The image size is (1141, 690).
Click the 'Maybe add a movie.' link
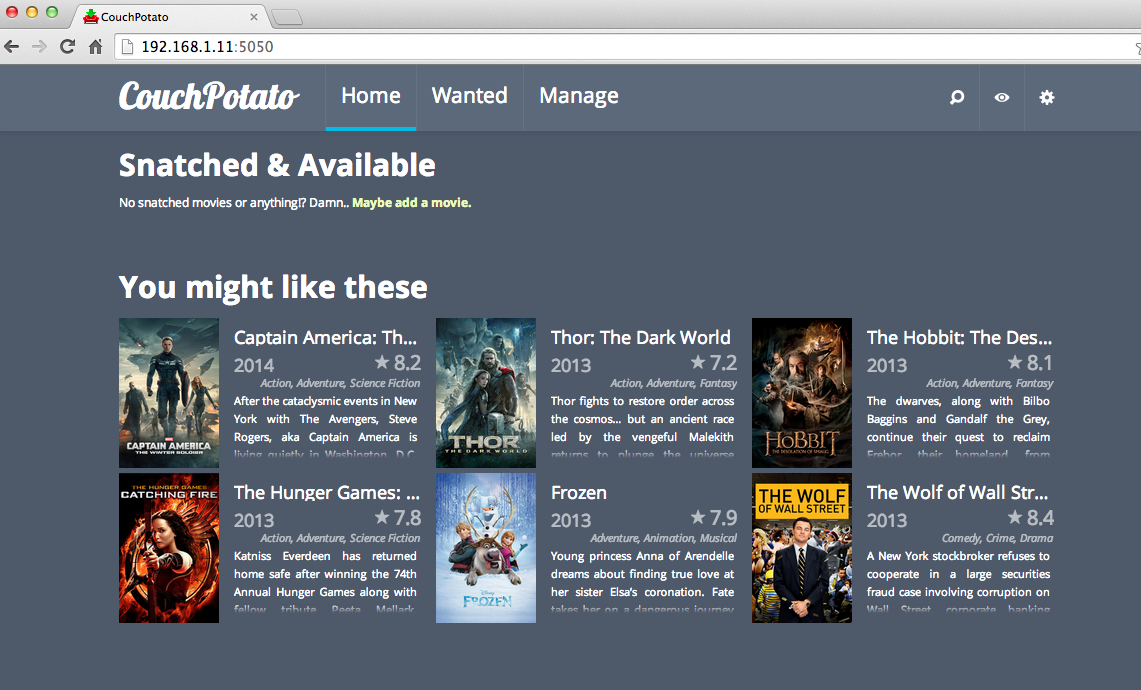pos(412,202)
